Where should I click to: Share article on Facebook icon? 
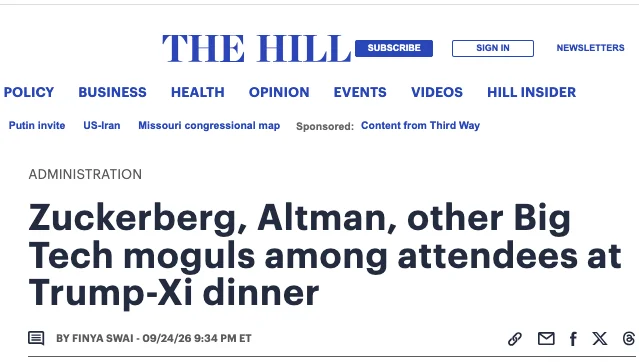(573, 339)
